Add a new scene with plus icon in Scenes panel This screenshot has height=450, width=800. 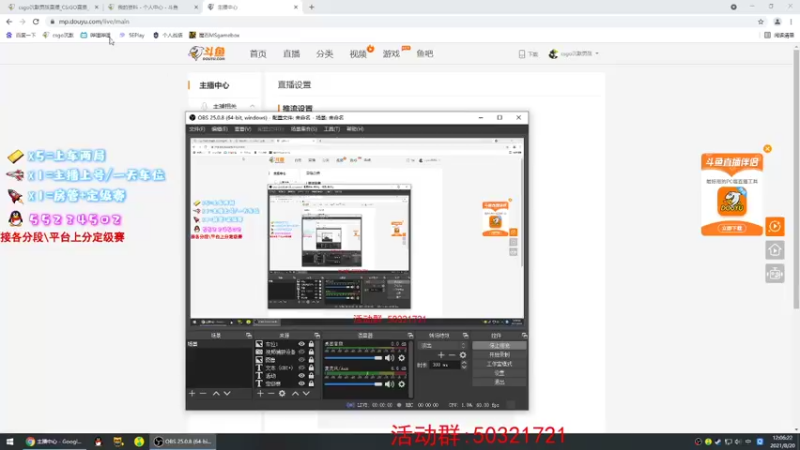tap(192, 393)
